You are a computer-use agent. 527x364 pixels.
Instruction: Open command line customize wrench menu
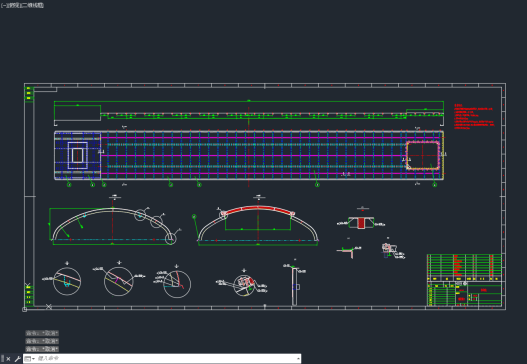(17, 359)
